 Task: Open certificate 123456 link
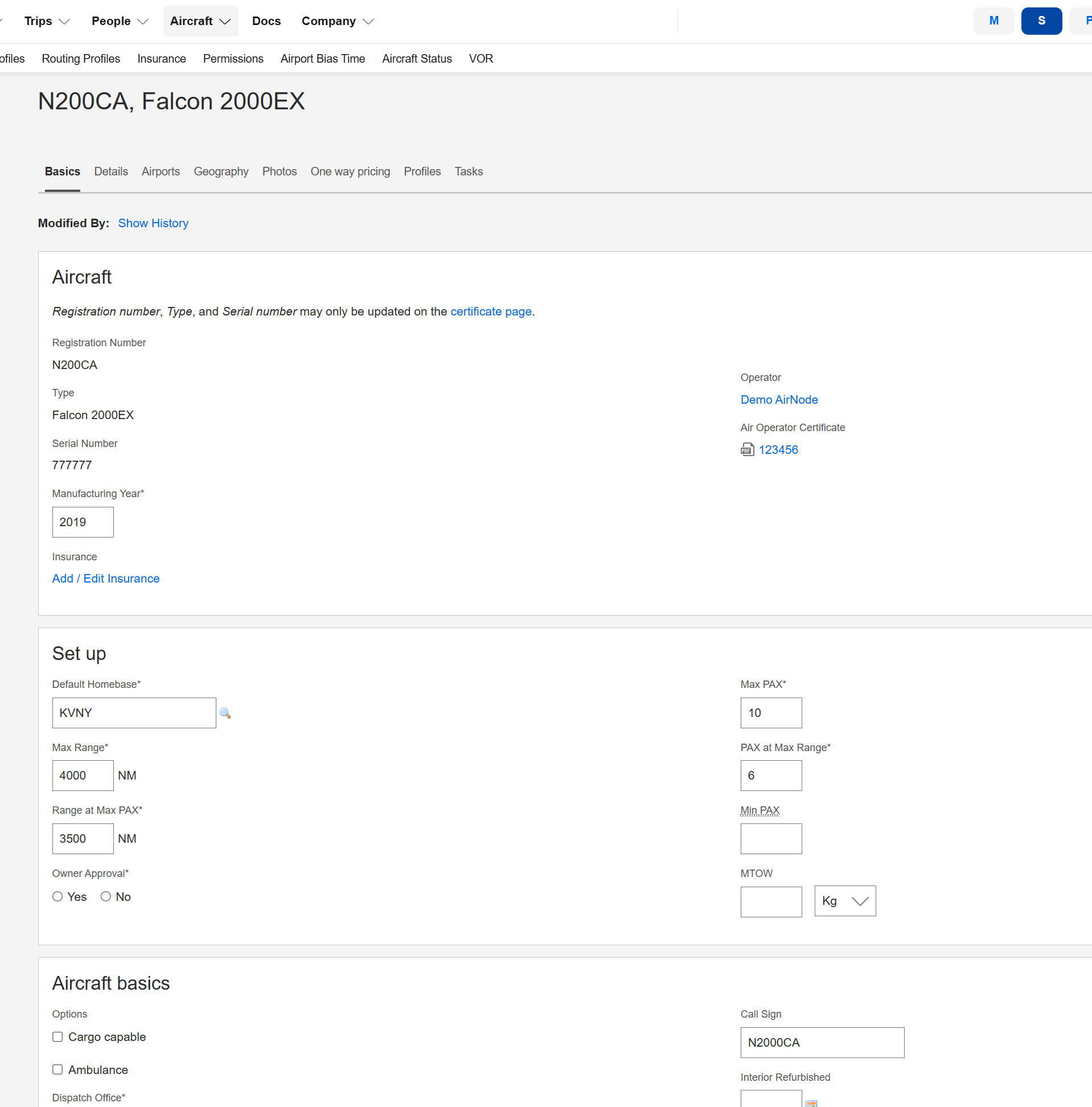(778, 450)
